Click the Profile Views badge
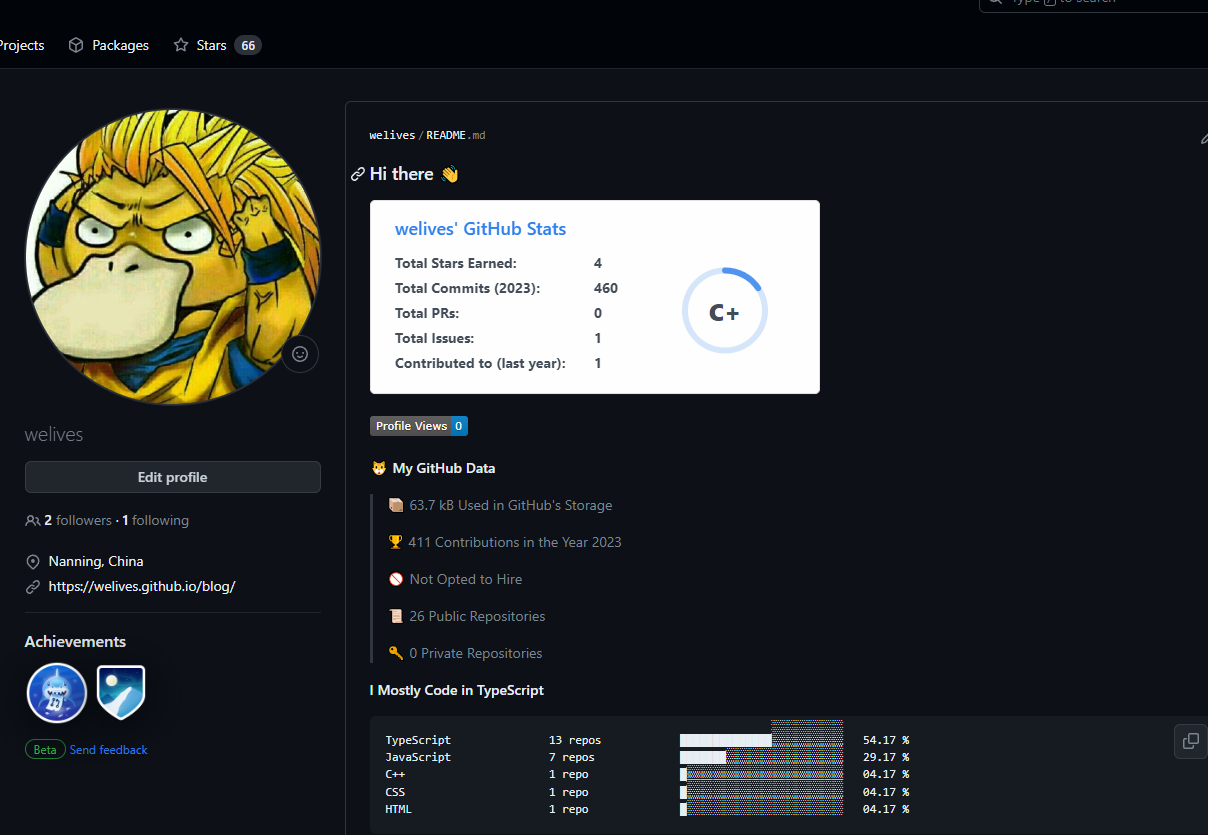 point(419,426)
